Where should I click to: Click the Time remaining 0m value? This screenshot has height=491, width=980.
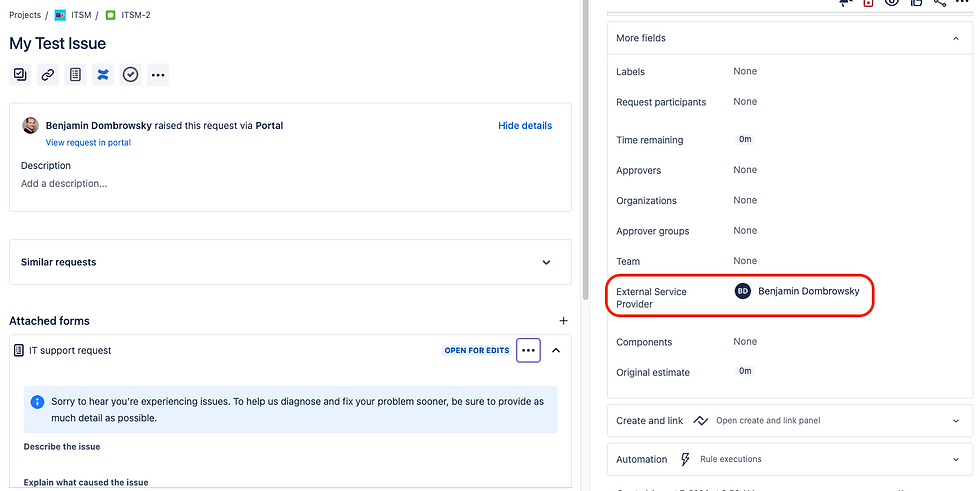[745, 139]
